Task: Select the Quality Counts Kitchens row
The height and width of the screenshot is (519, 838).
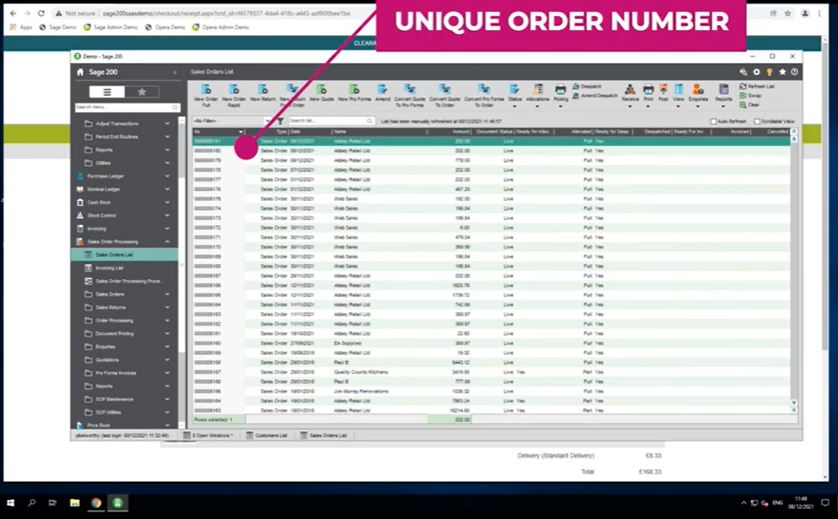Action: click(x=491, y=372)
